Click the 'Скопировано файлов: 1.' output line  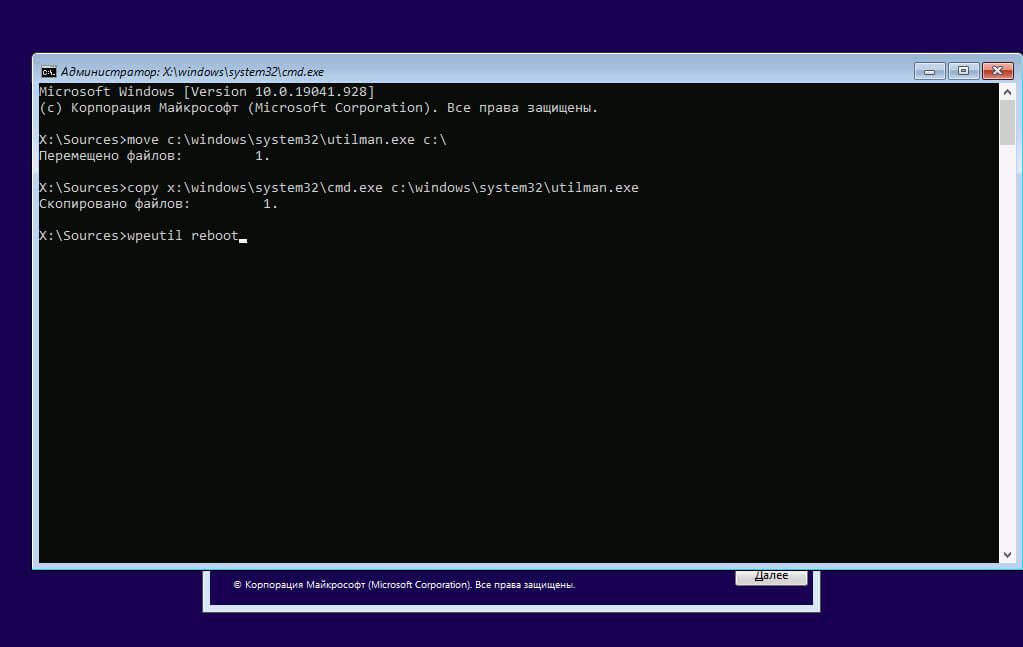coord(159,204)
